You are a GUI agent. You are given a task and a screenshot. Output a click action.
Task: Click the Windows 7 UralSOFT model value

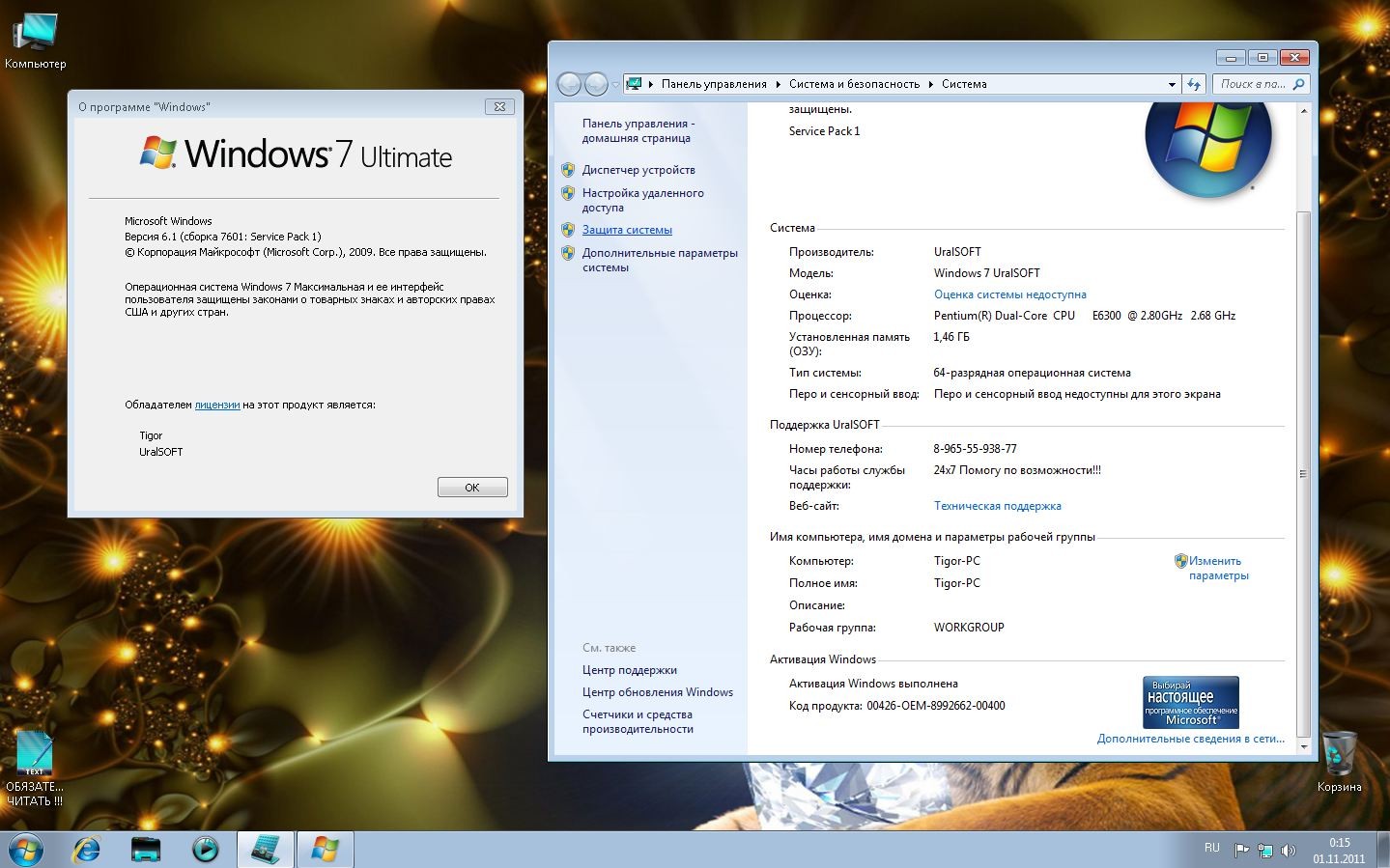tap(986, 273)
